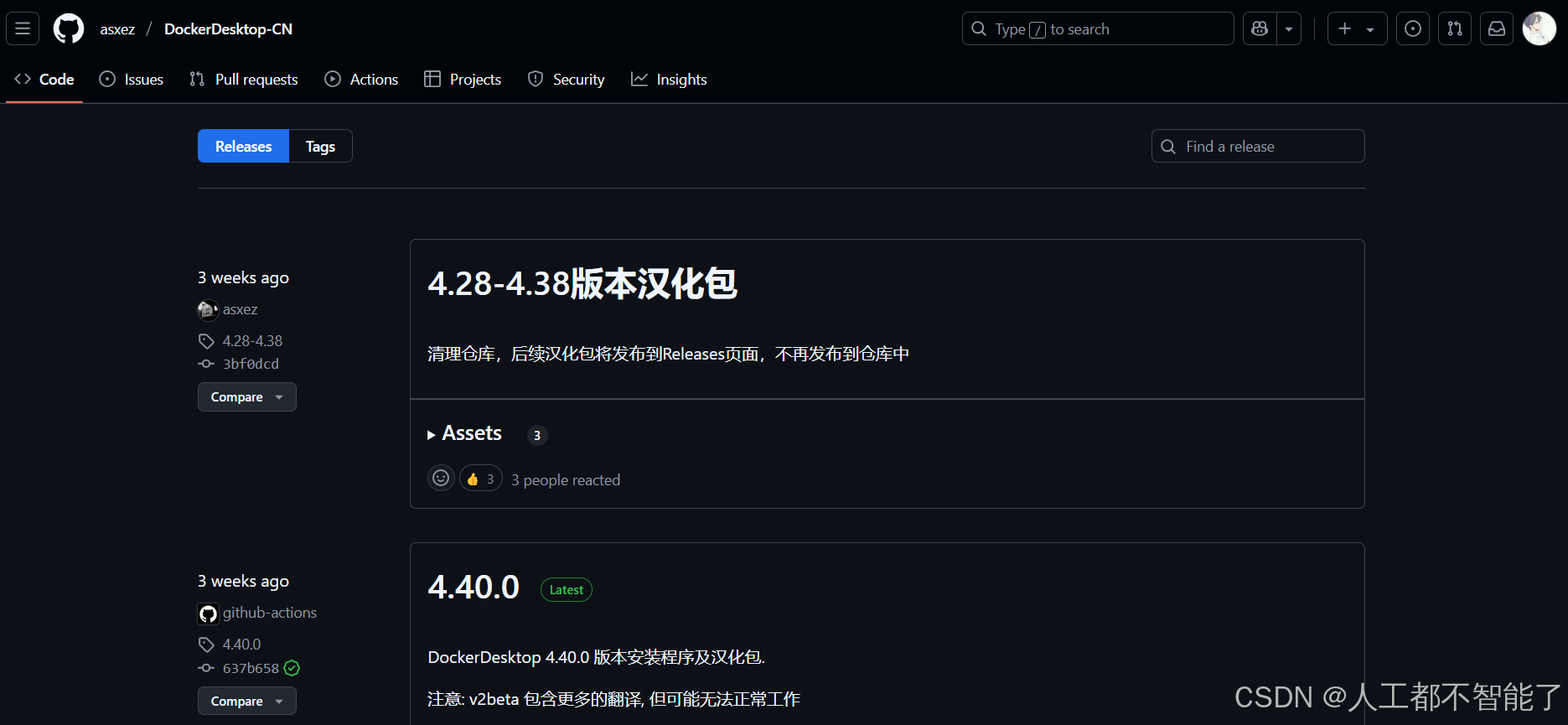Open the user avatar menu
Screen dimensions: 1568x725
pos(1540,28)
